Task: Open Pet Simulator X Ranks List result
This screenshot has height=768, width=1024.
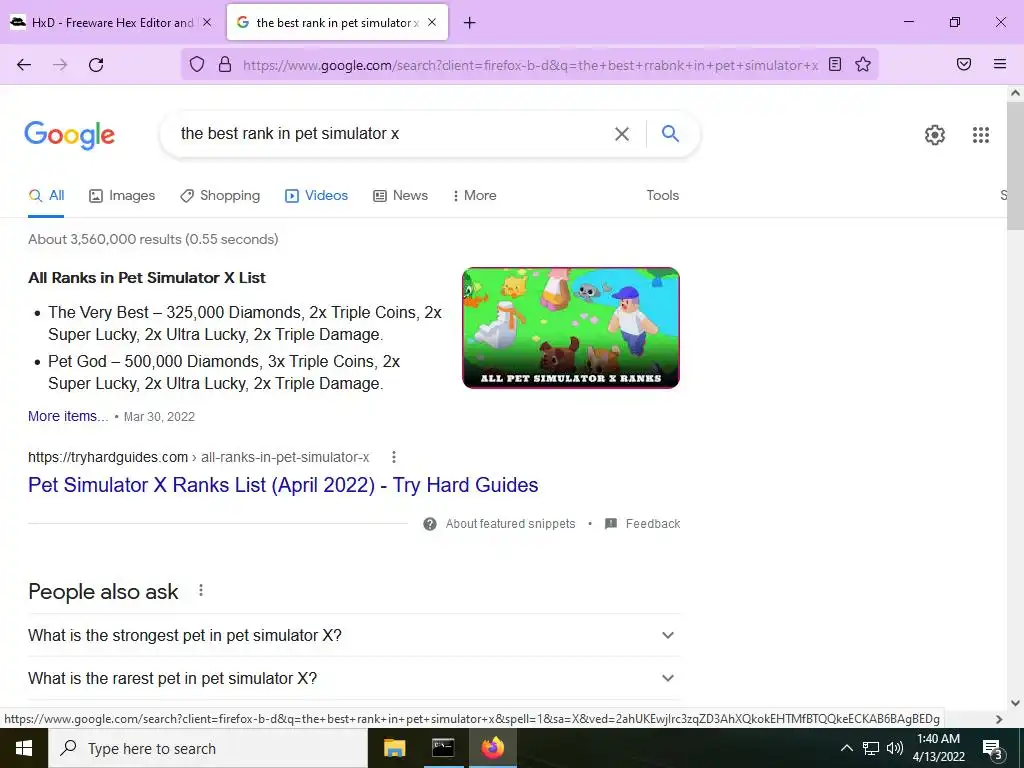Action: (x=283, y=485)
